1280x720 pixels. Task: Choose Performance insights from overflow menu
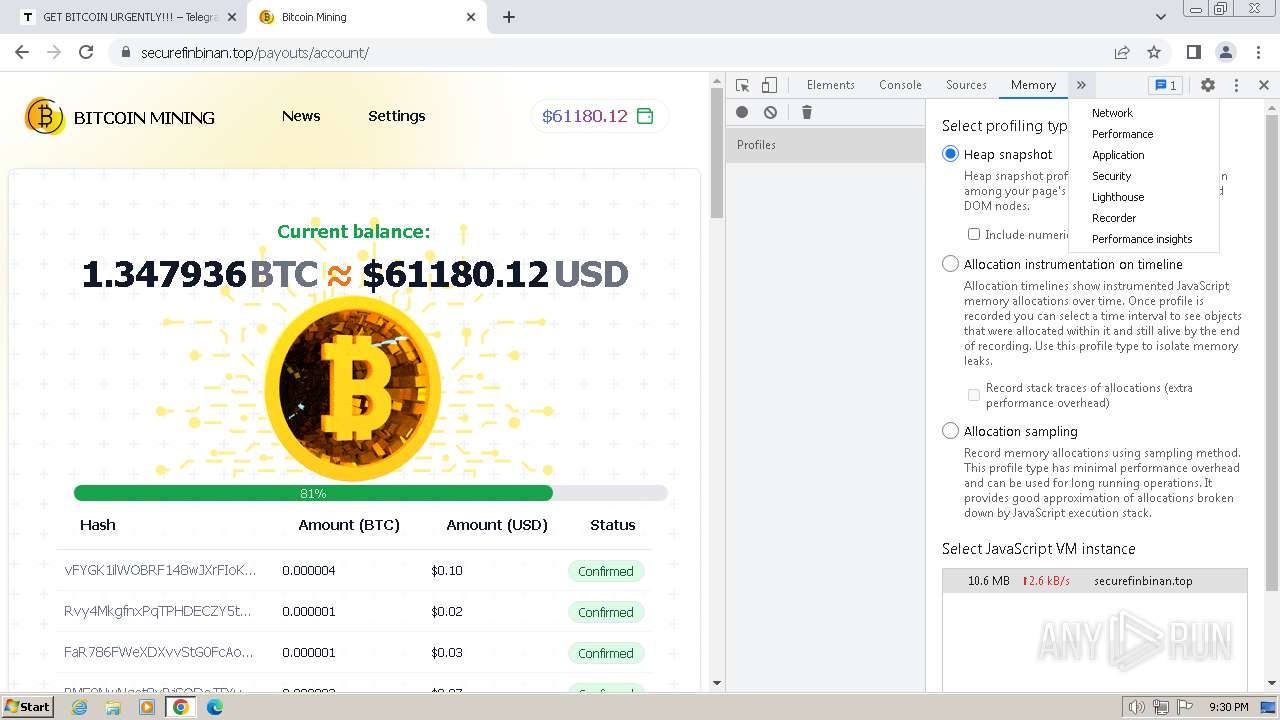tap(1144, 239)
